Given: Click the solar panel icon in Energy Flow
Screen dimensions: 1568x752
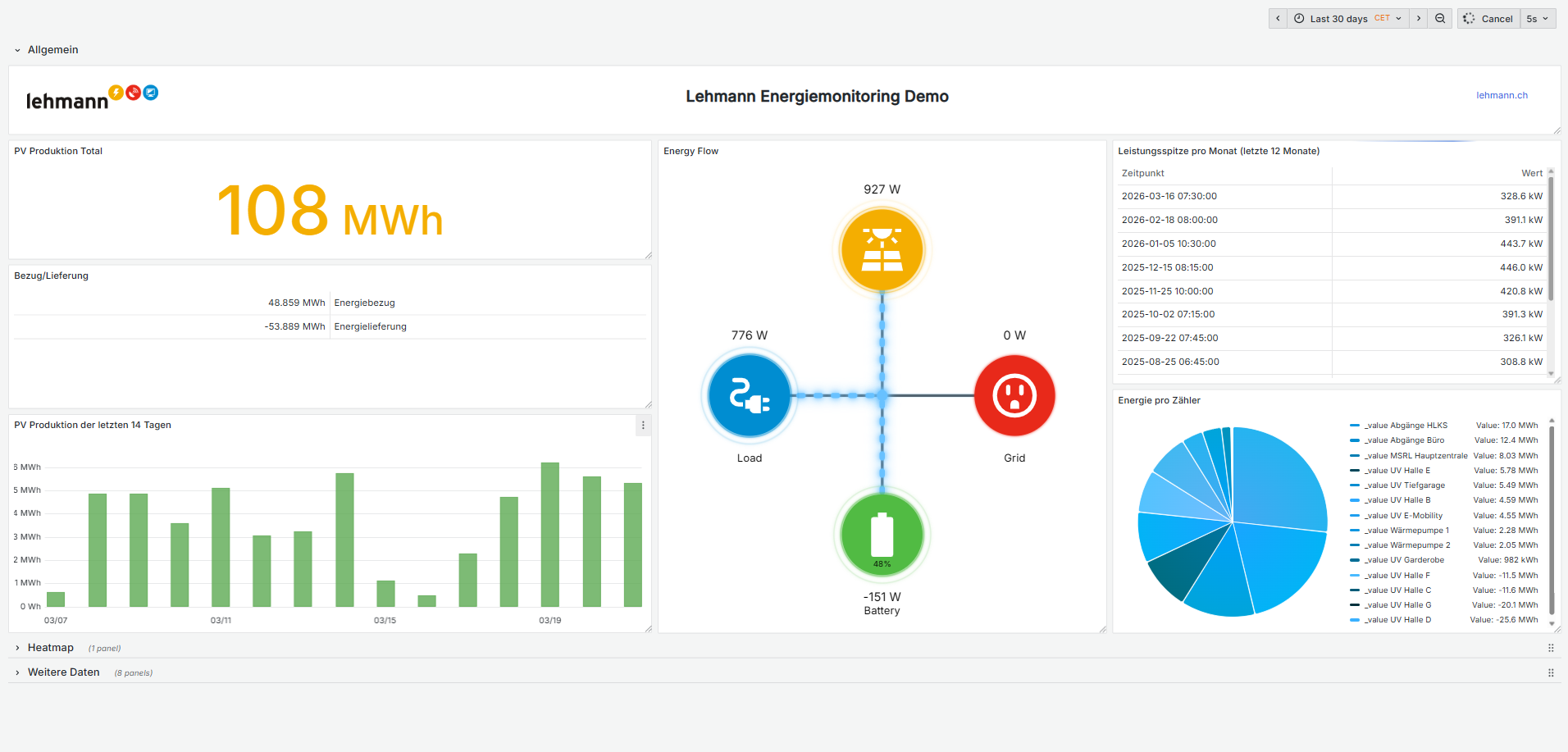Looking at the screenshot, I should click(882, 248).
